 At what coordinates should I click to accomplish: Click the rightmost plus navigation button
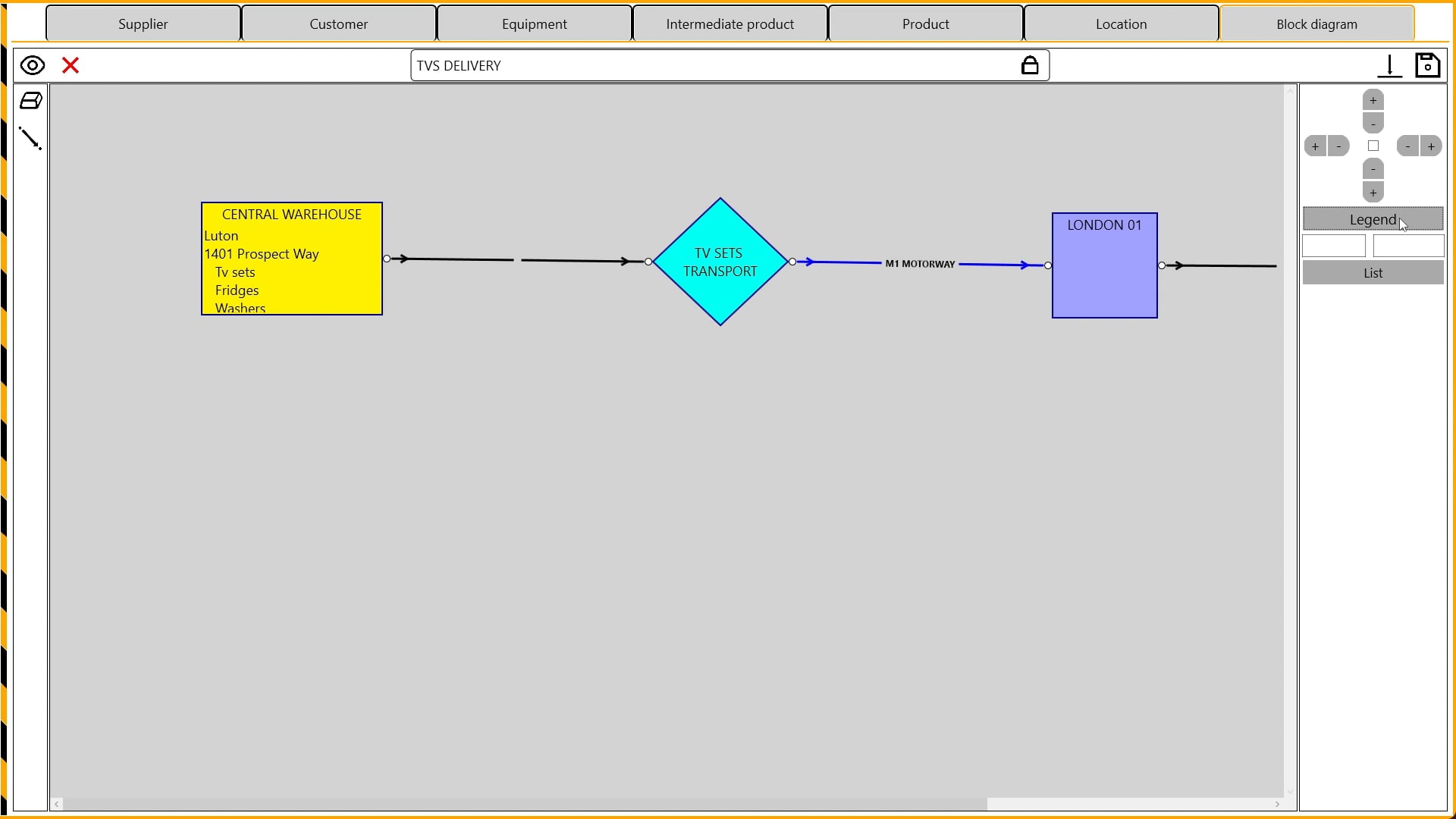tap(1431, 146)
